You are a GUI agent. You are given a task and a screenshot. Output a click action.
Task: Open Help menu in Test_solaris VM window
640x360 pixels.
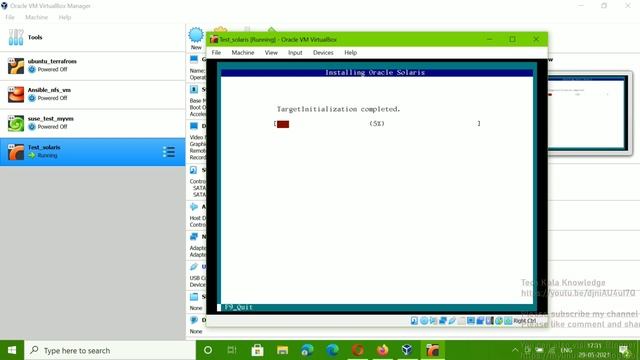(351, 53)
